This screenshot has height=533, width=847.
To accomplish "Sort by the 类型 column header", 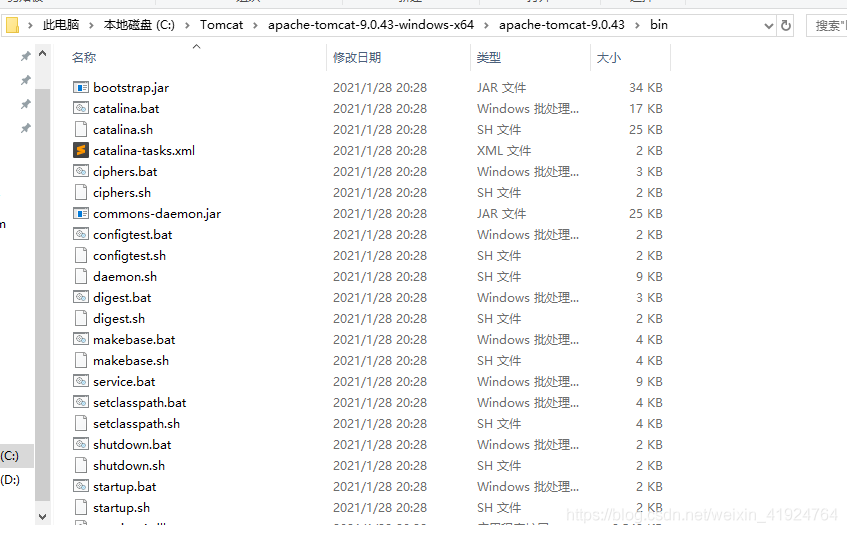I will tap(489, 57).
